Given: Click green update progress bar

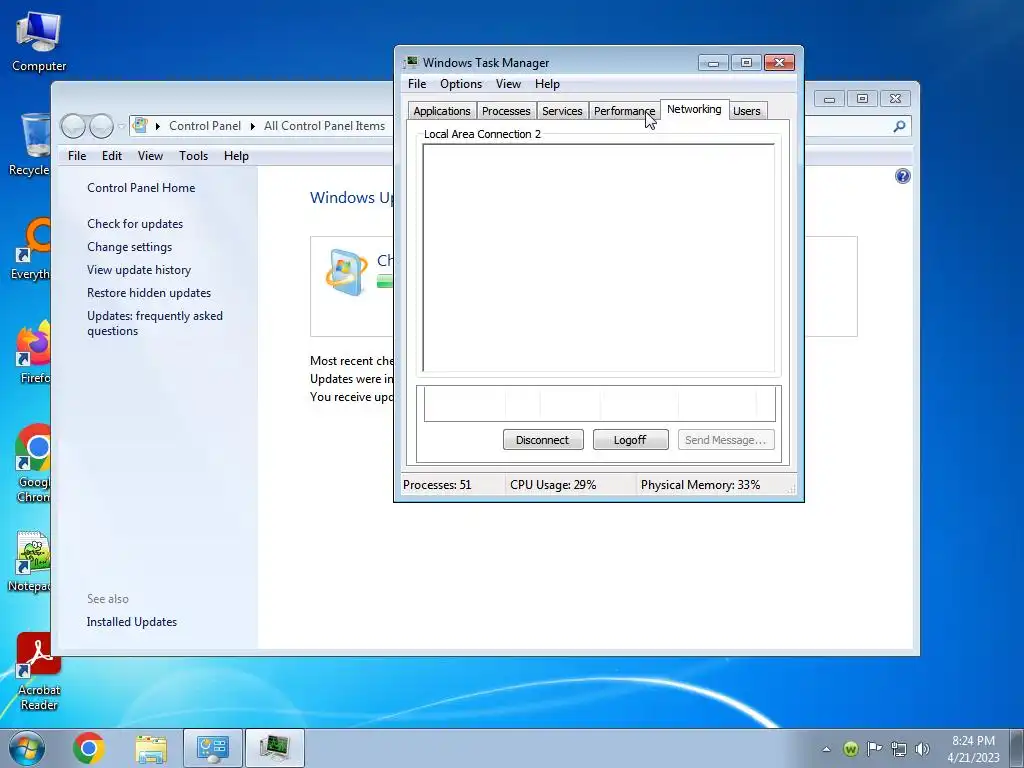Looking at the screenshot, I should tap(385, 281).
